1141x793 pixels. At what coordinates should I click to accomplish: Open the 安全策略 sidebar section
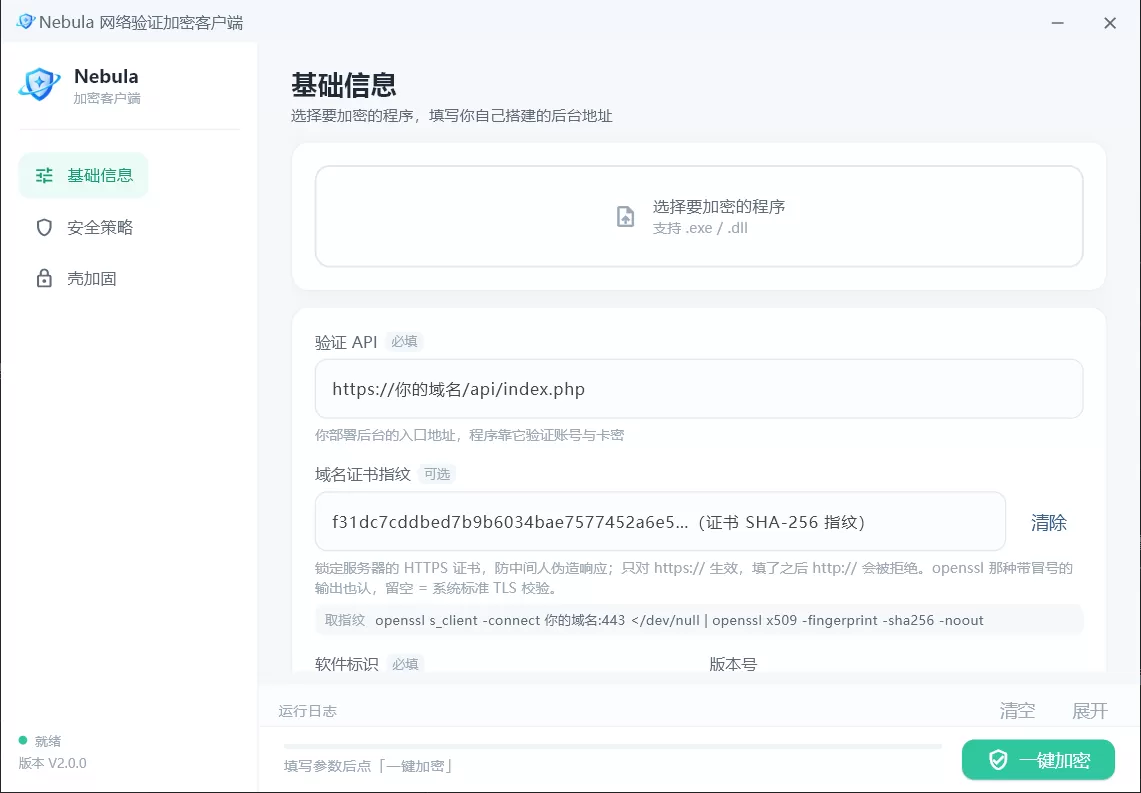84,228
